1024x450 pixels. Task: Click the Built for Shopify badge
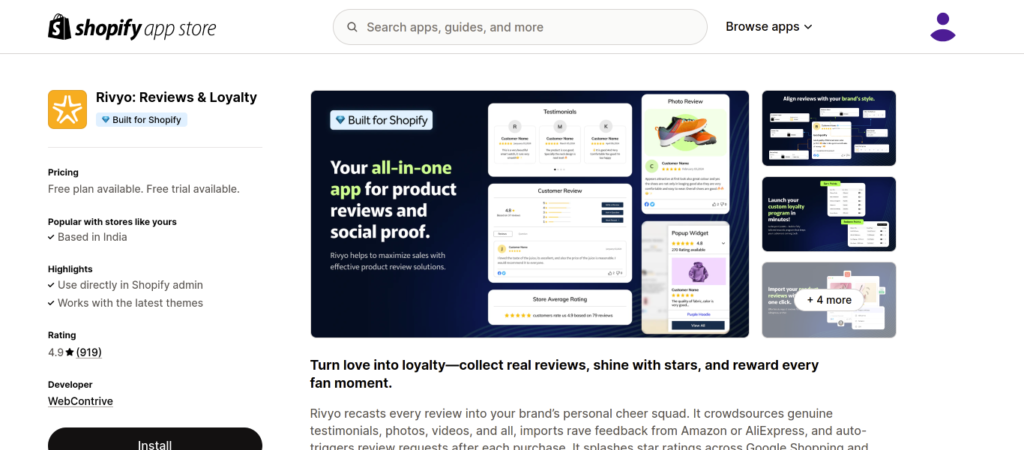142,120
